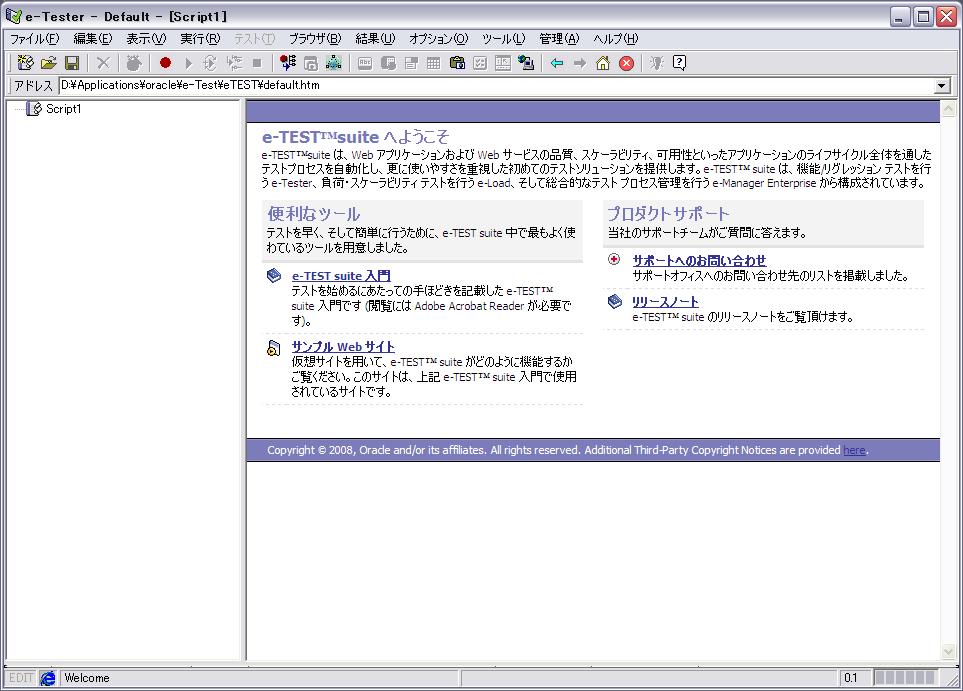This screenshot has height=691, width=963.
Task: Click the icon beside サンプル Web サイト
Action: pos(274,348)
